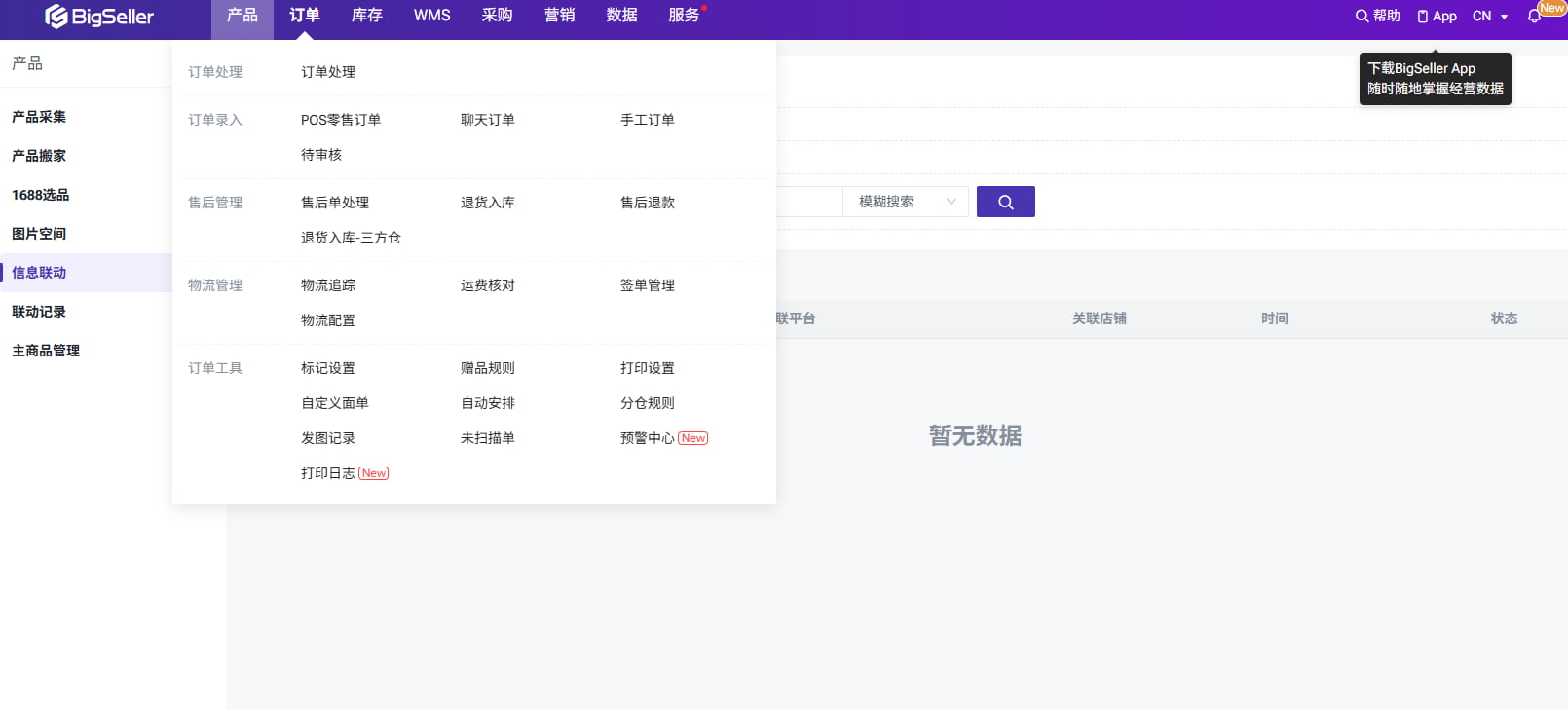
Task: Select 1688选品 in the sidebar
Action: (x=40, y=195)
